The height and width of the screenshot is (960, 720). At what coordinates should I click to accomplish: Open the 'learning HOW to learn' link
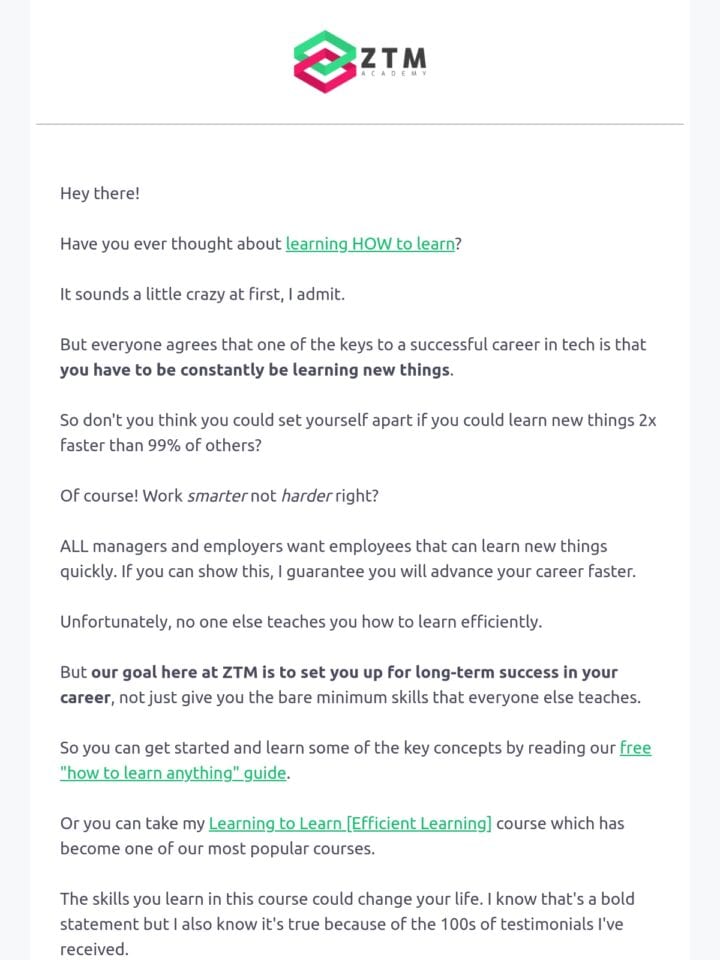[x=370, y=244]
